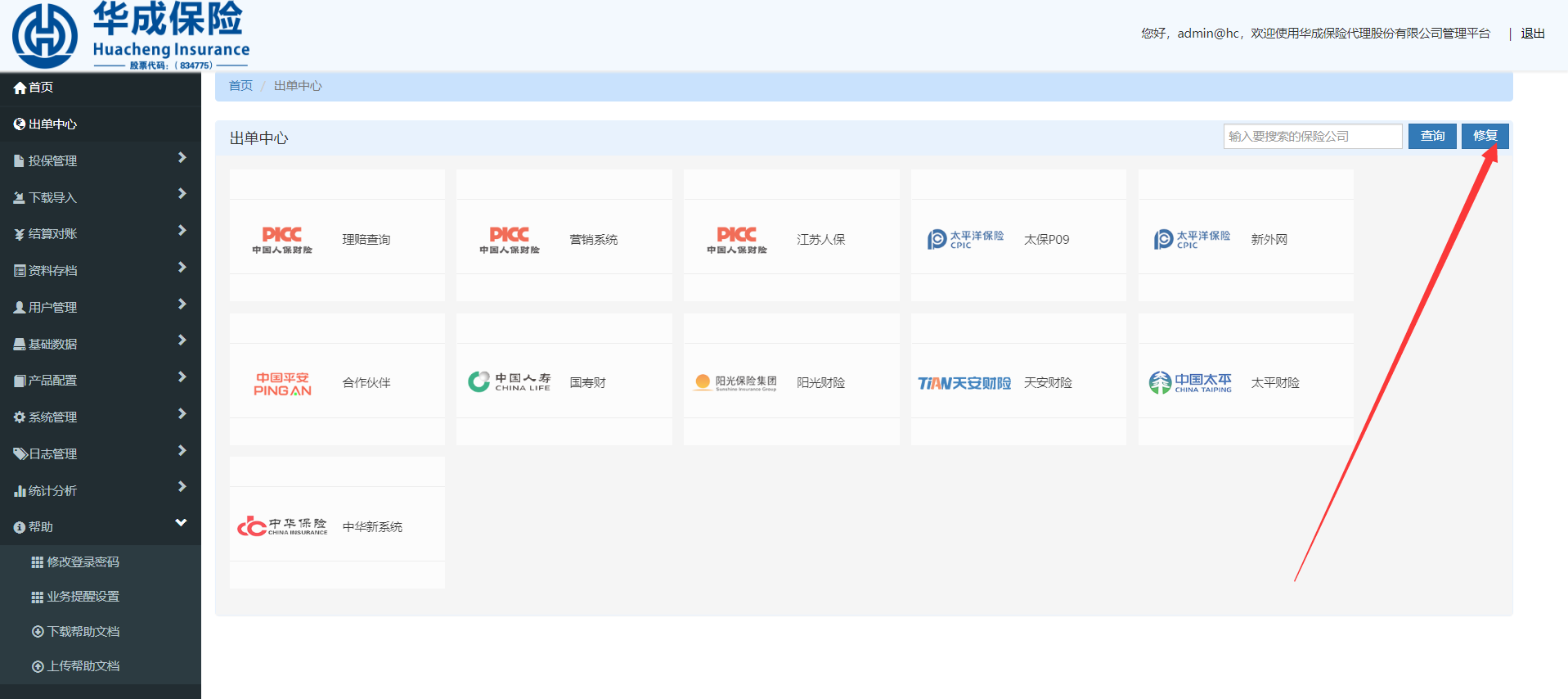This screenshot has width=1568, height=699.
Task: Click the file icon beside 投保管理
Action: point(19,161)
